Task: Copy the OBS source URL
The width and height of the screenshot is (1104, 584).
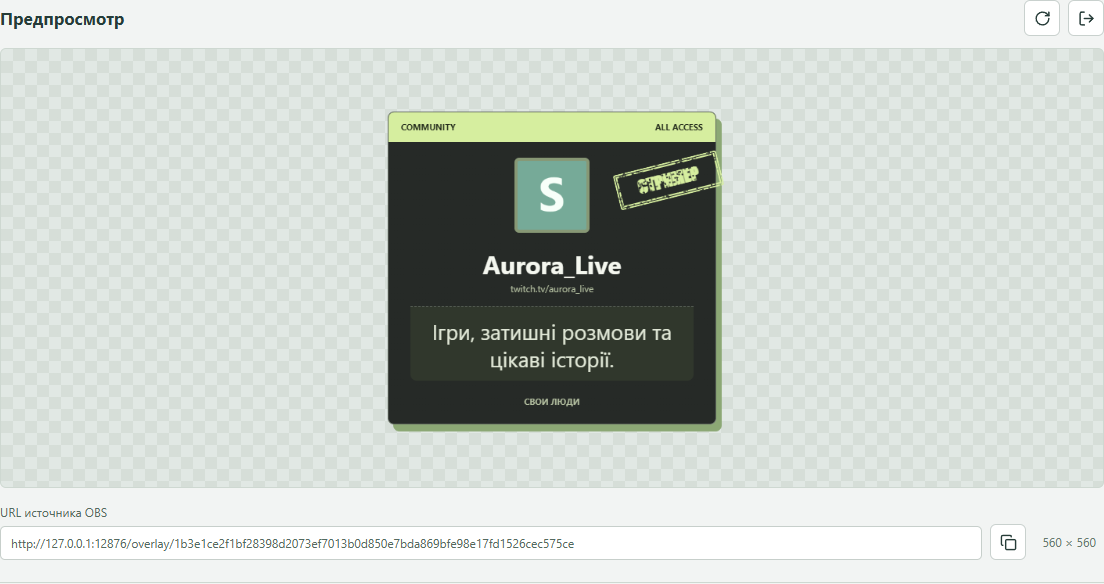Action: [1008, 542]
